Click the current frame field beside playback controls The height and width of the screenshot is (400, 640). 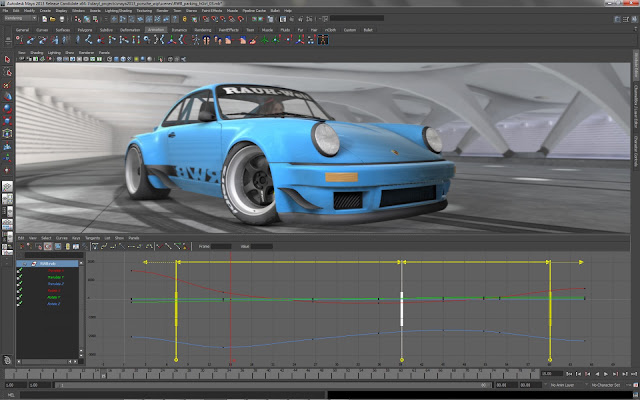pyautogui.click(x=551, y=373)
